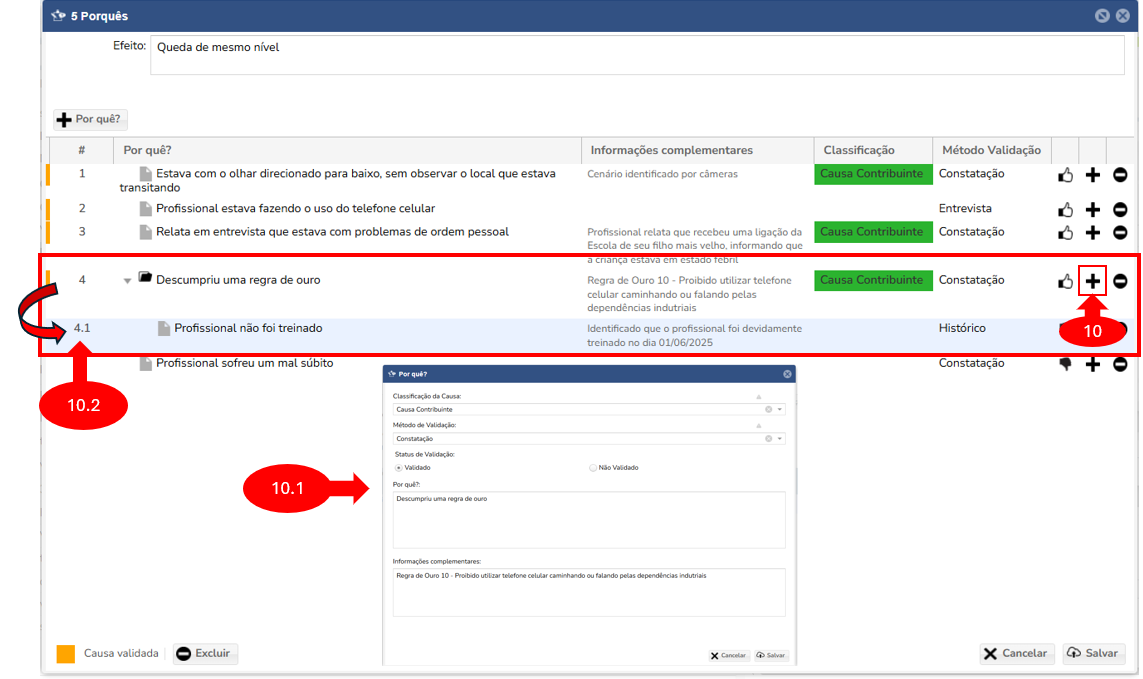Collapse the row 4 tree arrow
The height and width of the screenshot is (679, 1143).
click(127, 281)
